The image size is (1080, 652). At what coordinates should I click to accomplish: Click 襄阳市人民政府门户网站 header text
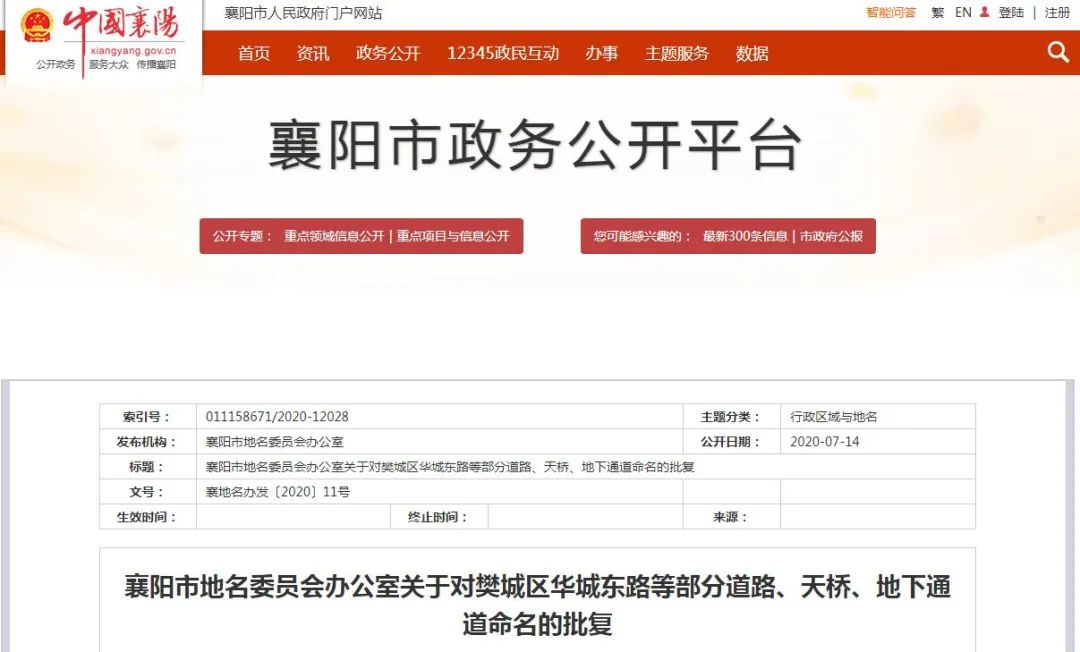pos(303,13)
